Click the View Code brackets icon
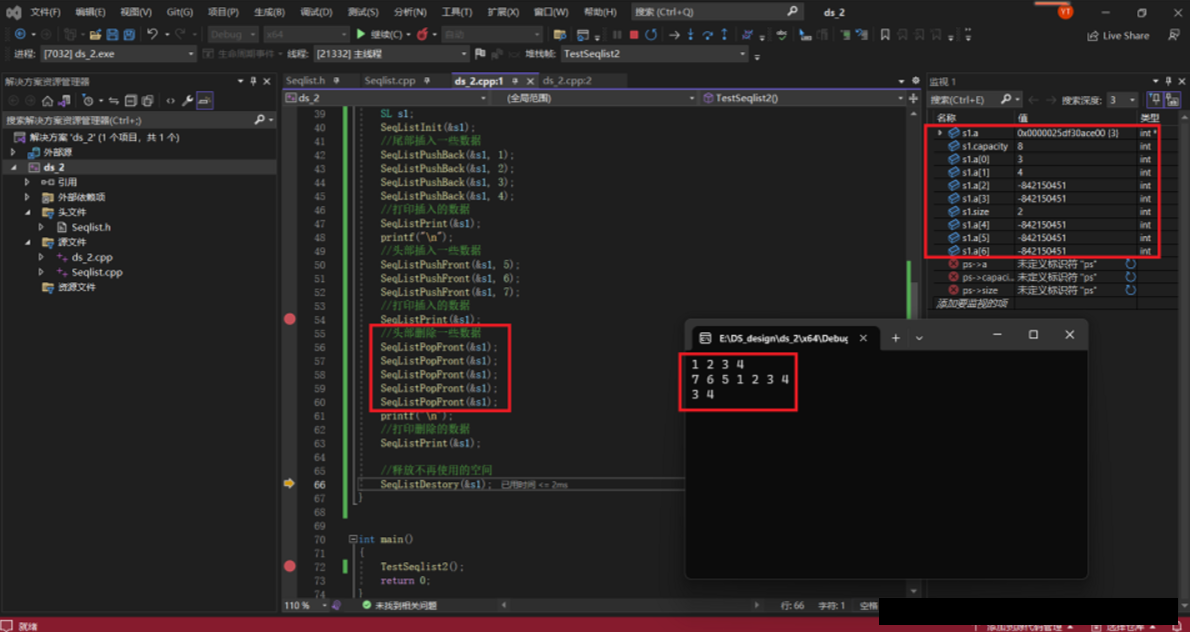This screenshot has height=632, width=1190. coord(170,101)
